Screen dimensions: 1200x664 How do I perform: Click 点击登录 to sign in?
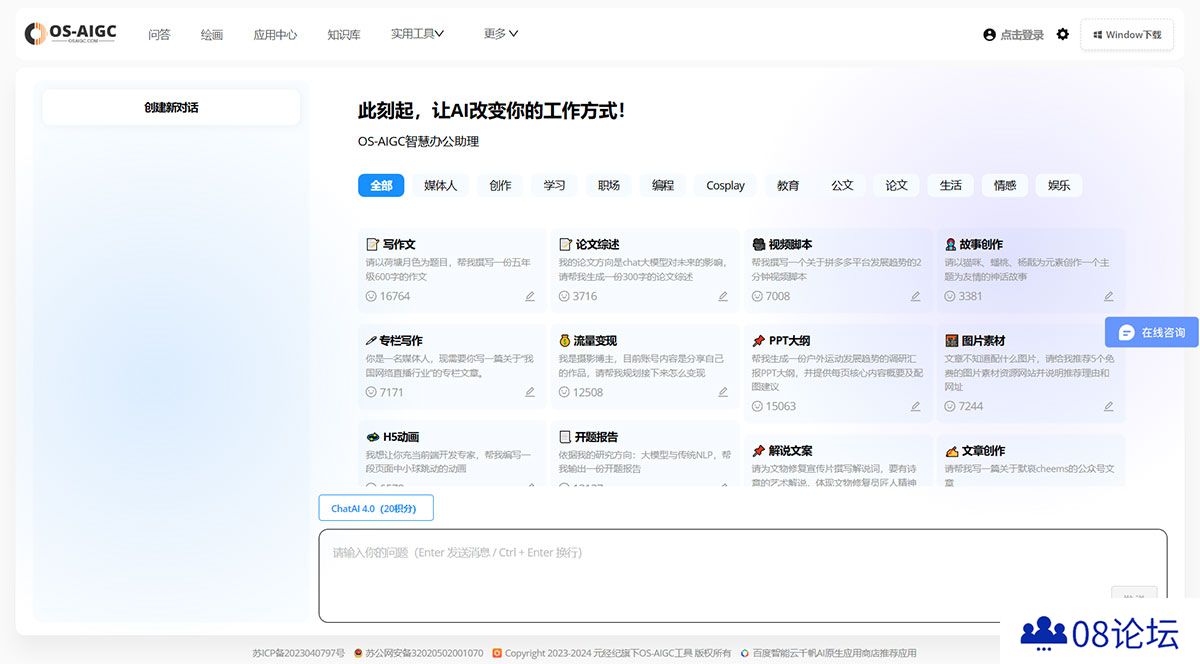click(1022, 35)
